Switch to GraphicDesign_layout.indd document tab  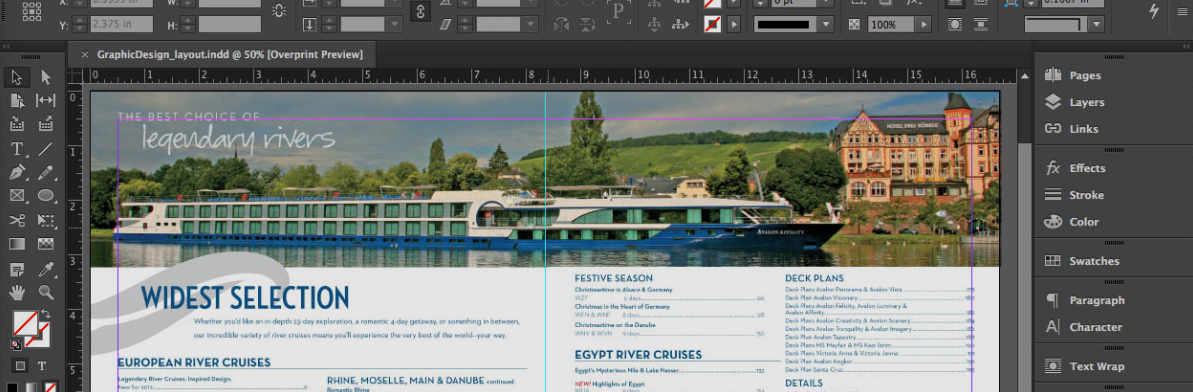(230, 55)
